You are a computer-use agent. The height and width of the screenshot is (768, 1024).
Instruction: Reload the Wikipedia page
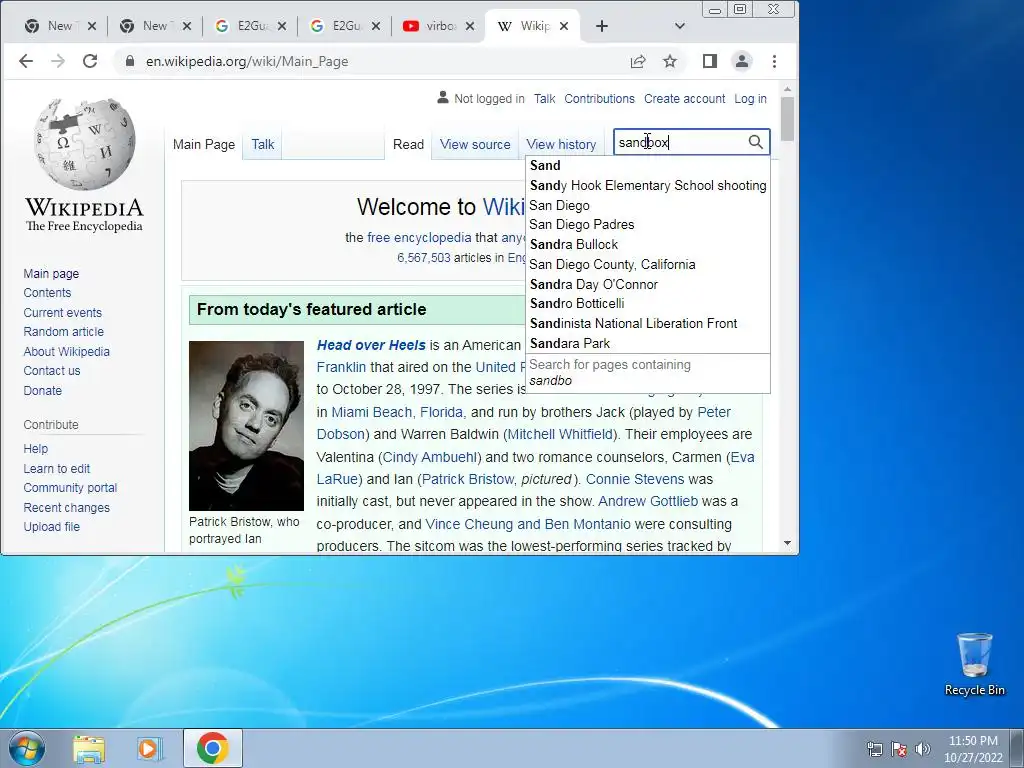(x=90, y=61)
